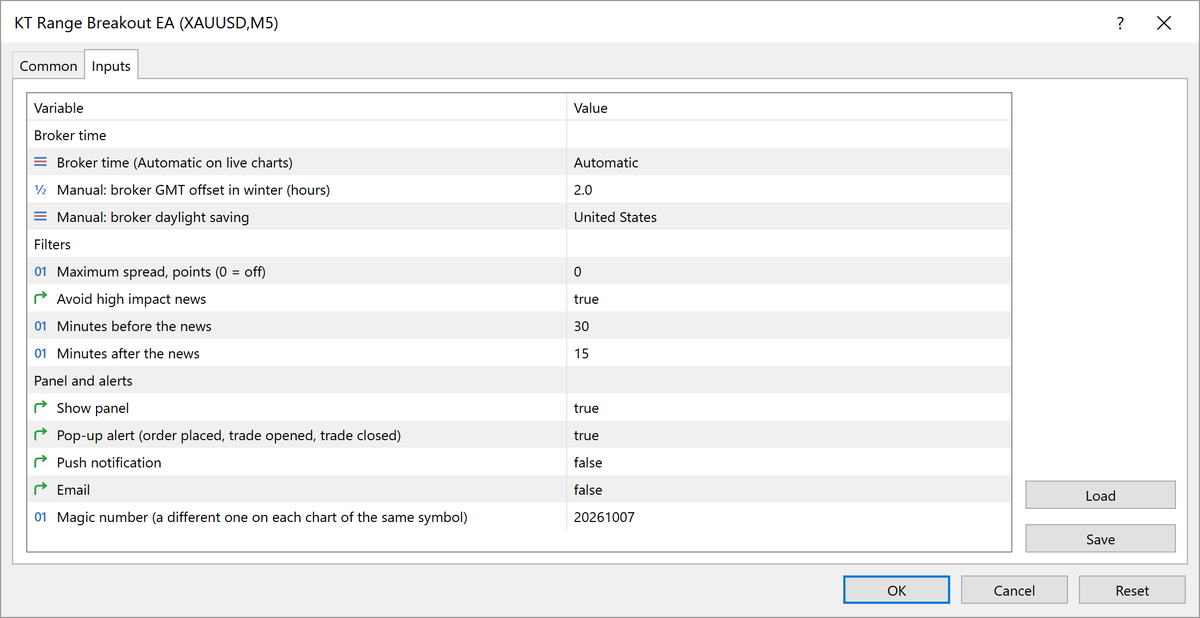Screen dimensions: 1200x618
Task: Edit the Minutes before the news value 30
Action: 789,326
